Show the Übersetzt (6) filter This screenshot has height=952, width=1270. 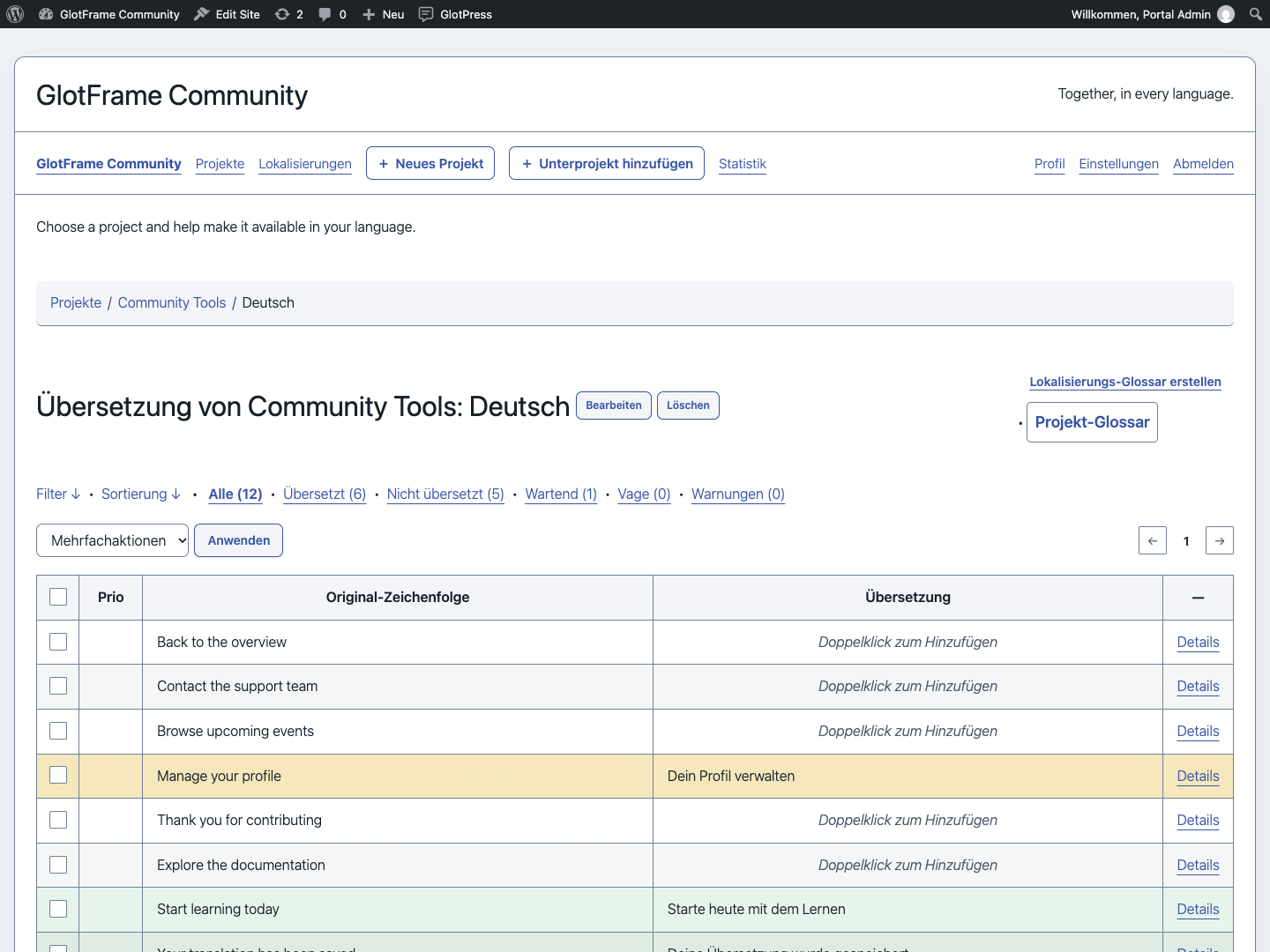(325, 494)
